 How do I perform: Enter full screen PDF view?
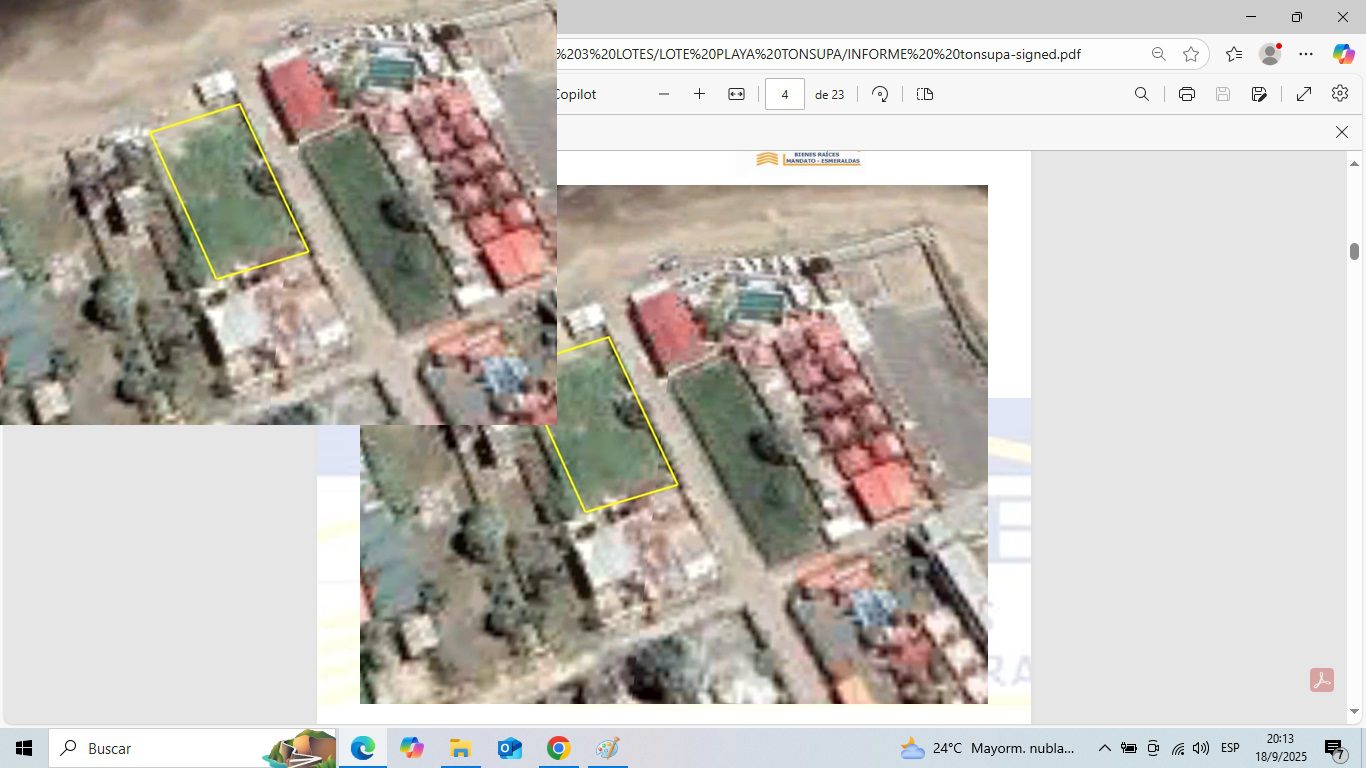tap(1304, 94)
